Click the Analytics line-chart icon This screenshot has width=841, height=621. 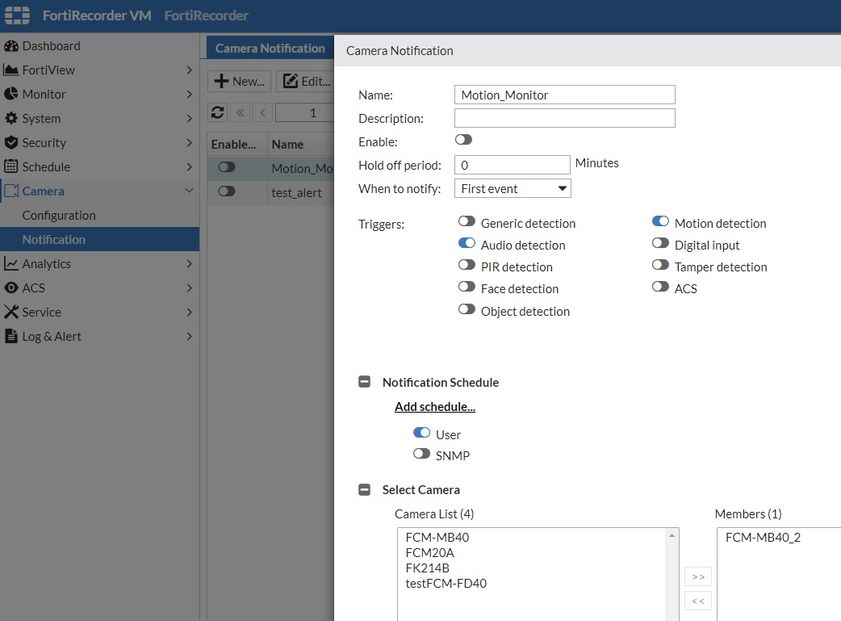pyautogui.click(x=11, y=263)
